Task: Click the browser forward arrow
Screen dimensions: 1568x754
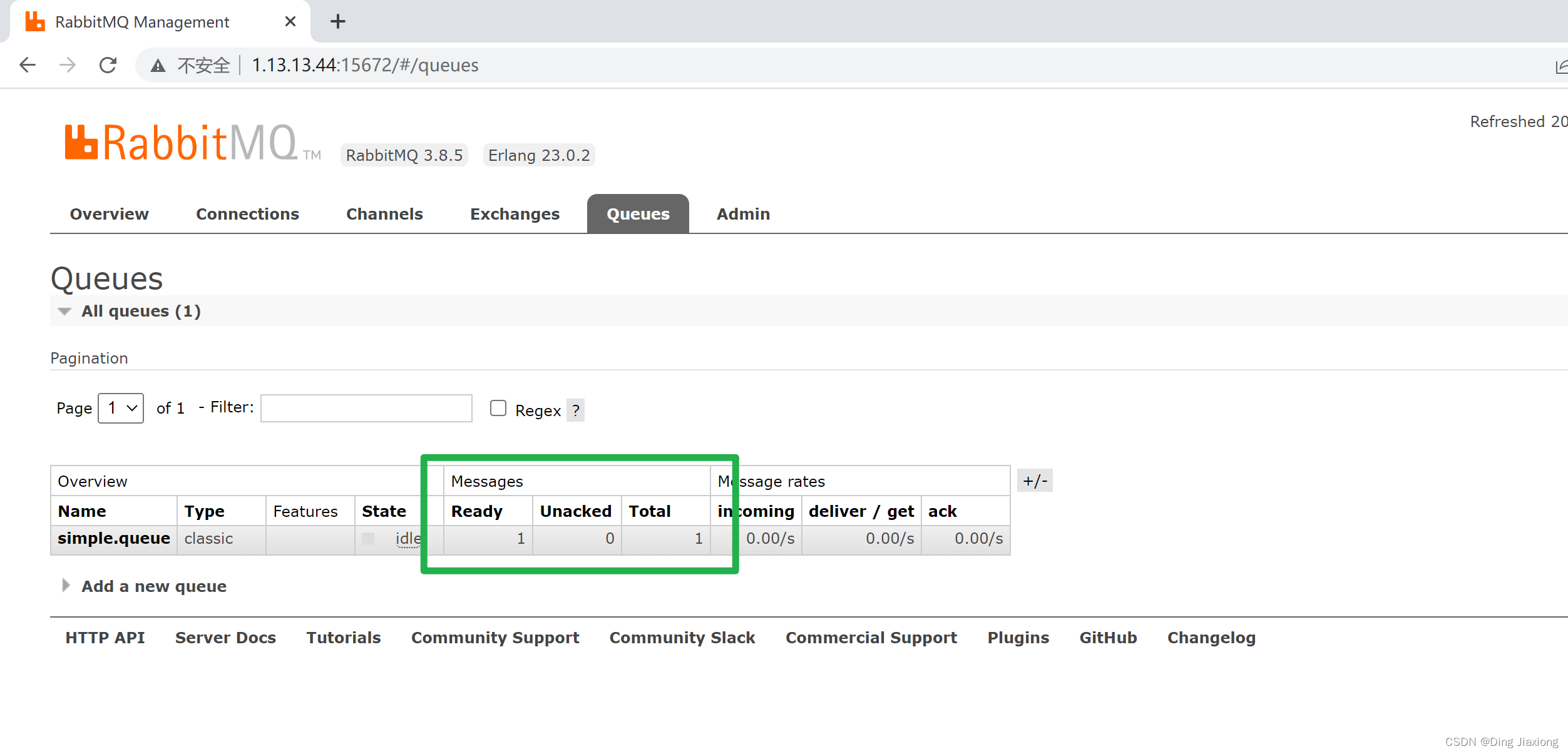Action: coord(68,65)
